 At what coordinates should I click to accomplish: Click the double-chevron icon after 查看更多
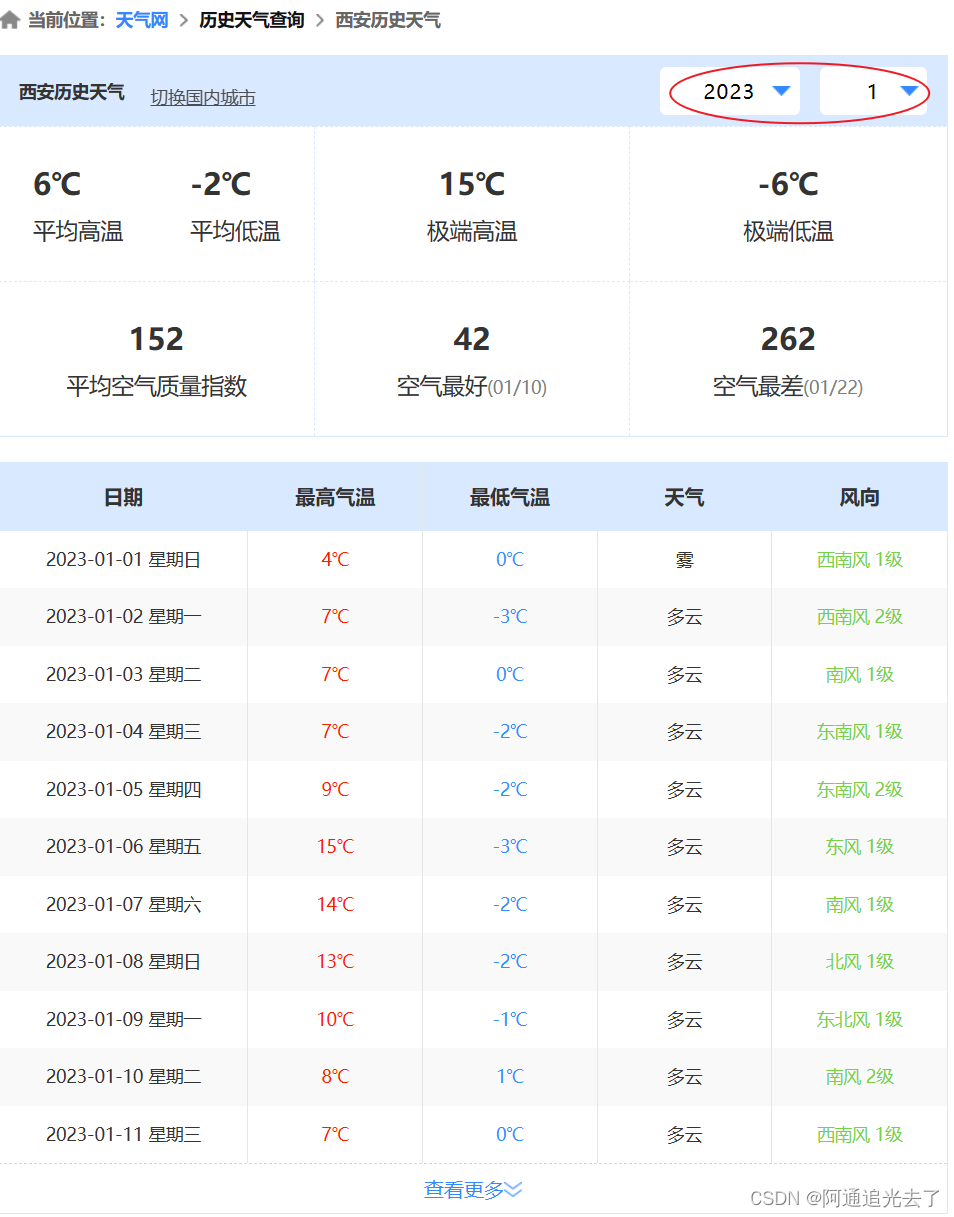(x=514, y=1189)
